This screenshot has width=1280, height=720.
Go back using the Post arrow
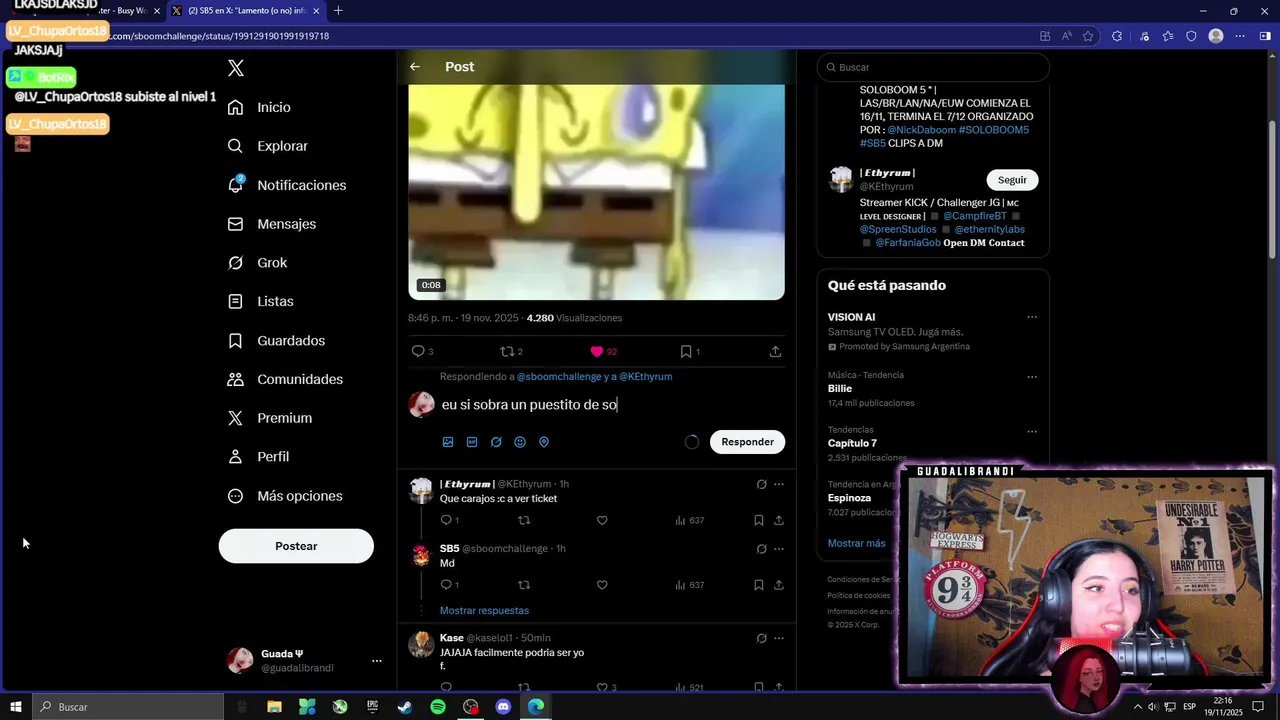(415, 67)
